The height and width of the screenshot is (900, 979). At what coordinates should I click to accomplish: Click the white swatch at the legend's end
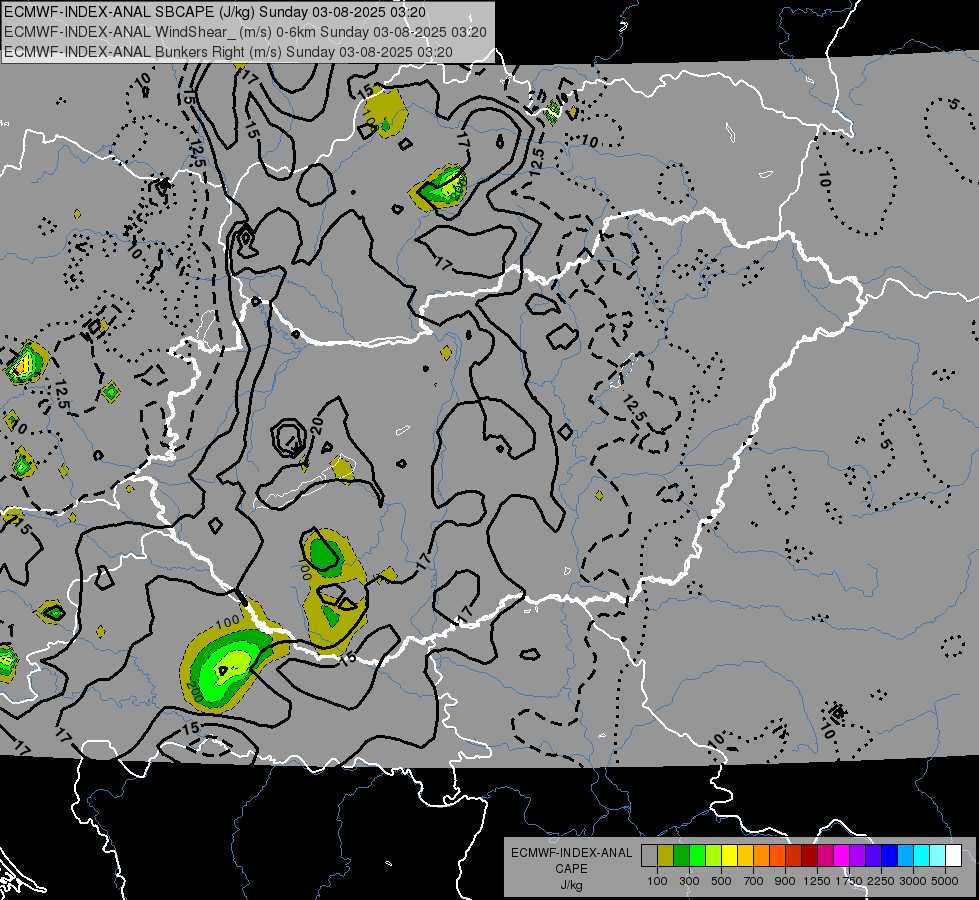[x=954, y=856]
